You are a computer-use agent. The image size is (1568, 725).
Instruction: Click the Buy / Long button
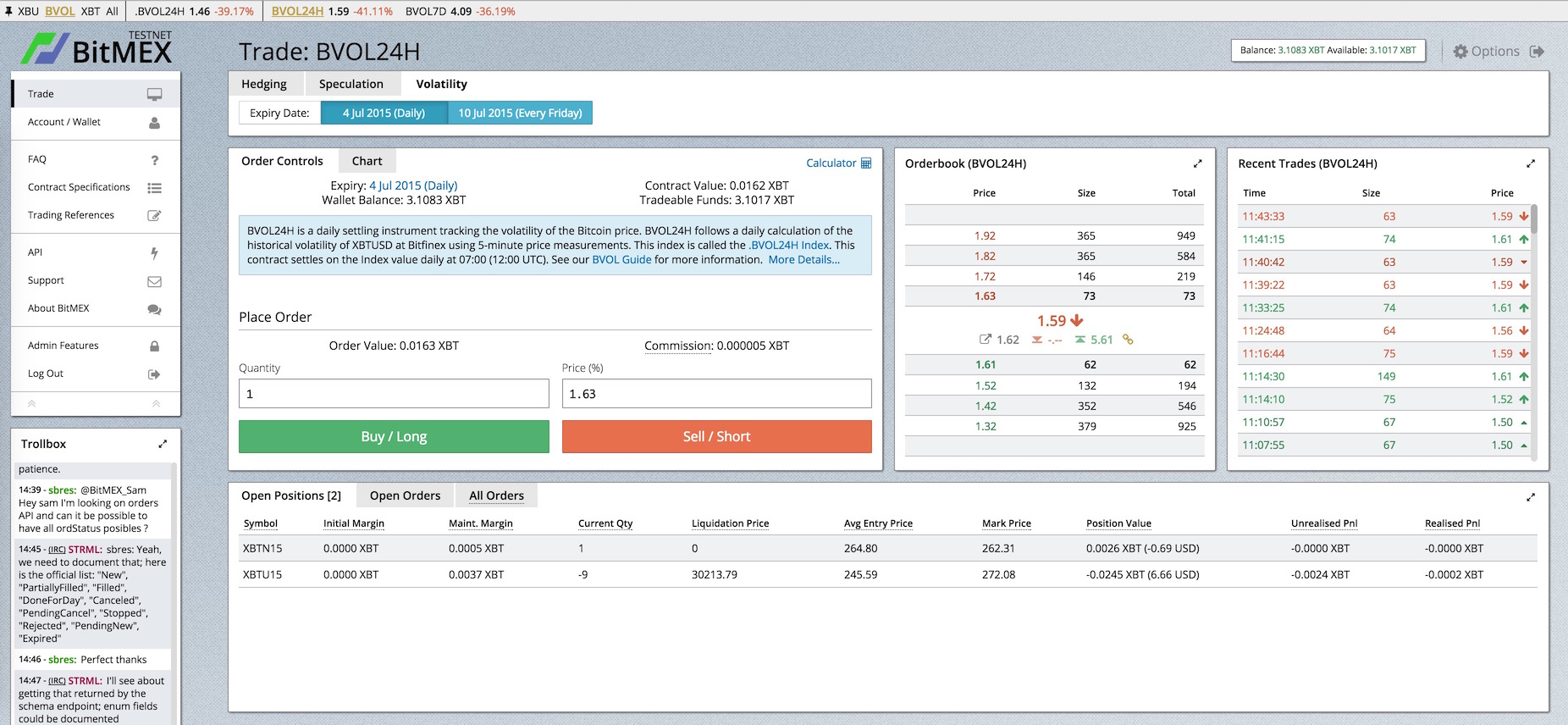coord(394,436)
